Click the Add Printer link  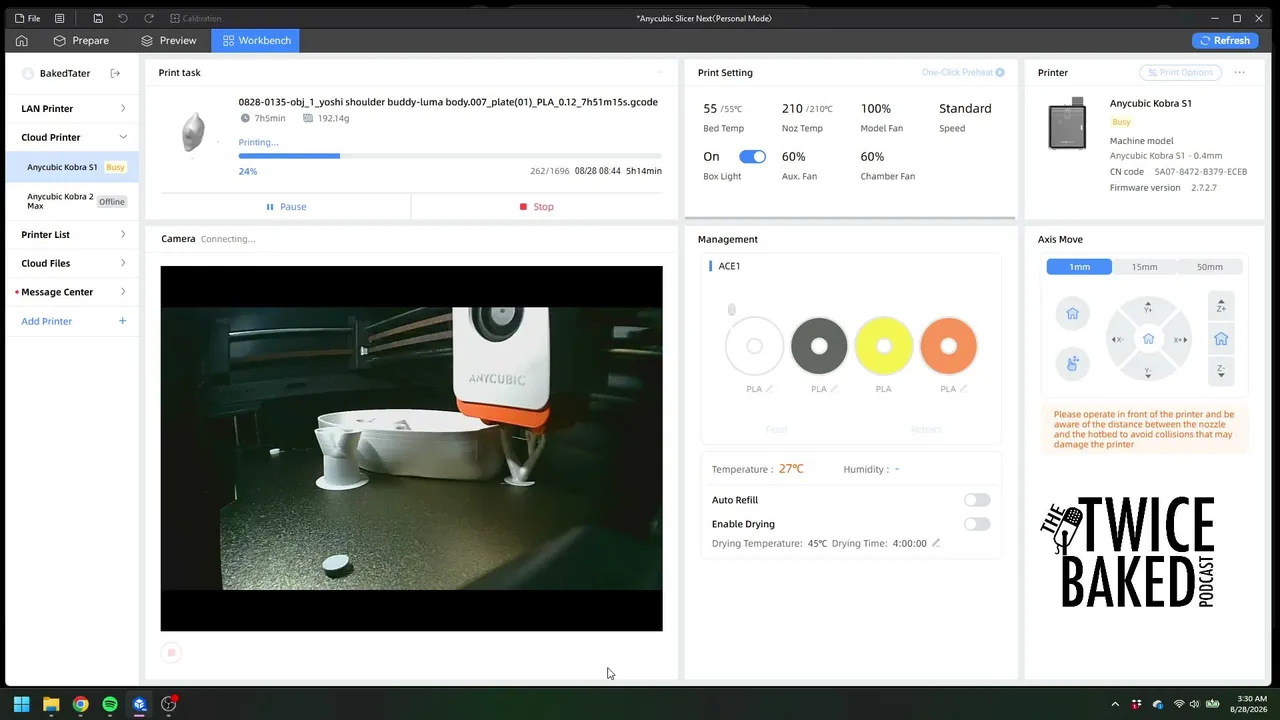click(x=47, y=321)
